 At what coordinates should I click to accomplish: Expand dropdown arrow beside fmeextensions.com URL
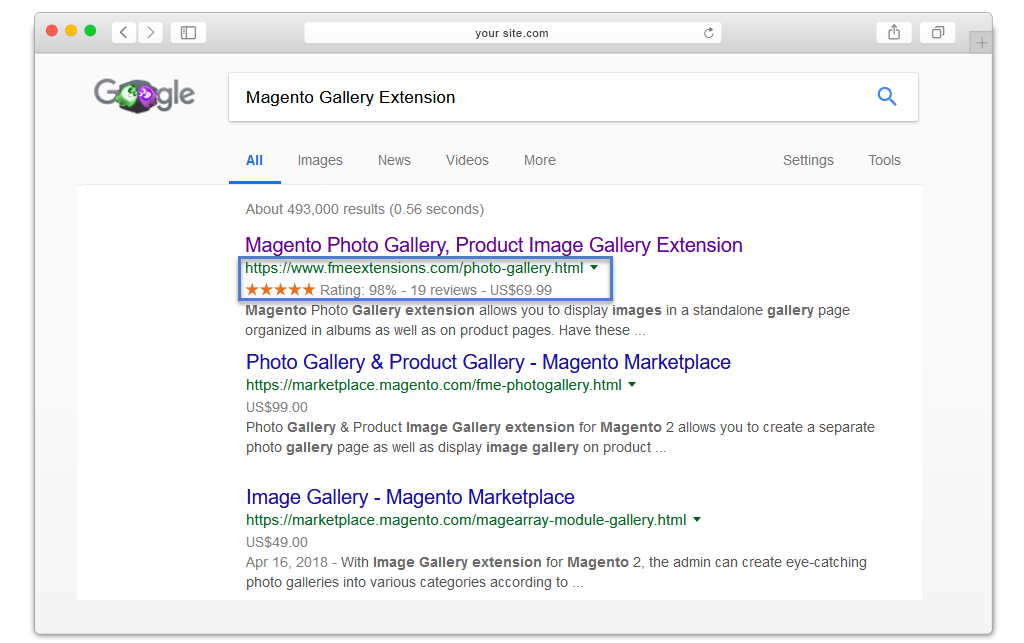(x=594, y=268)
